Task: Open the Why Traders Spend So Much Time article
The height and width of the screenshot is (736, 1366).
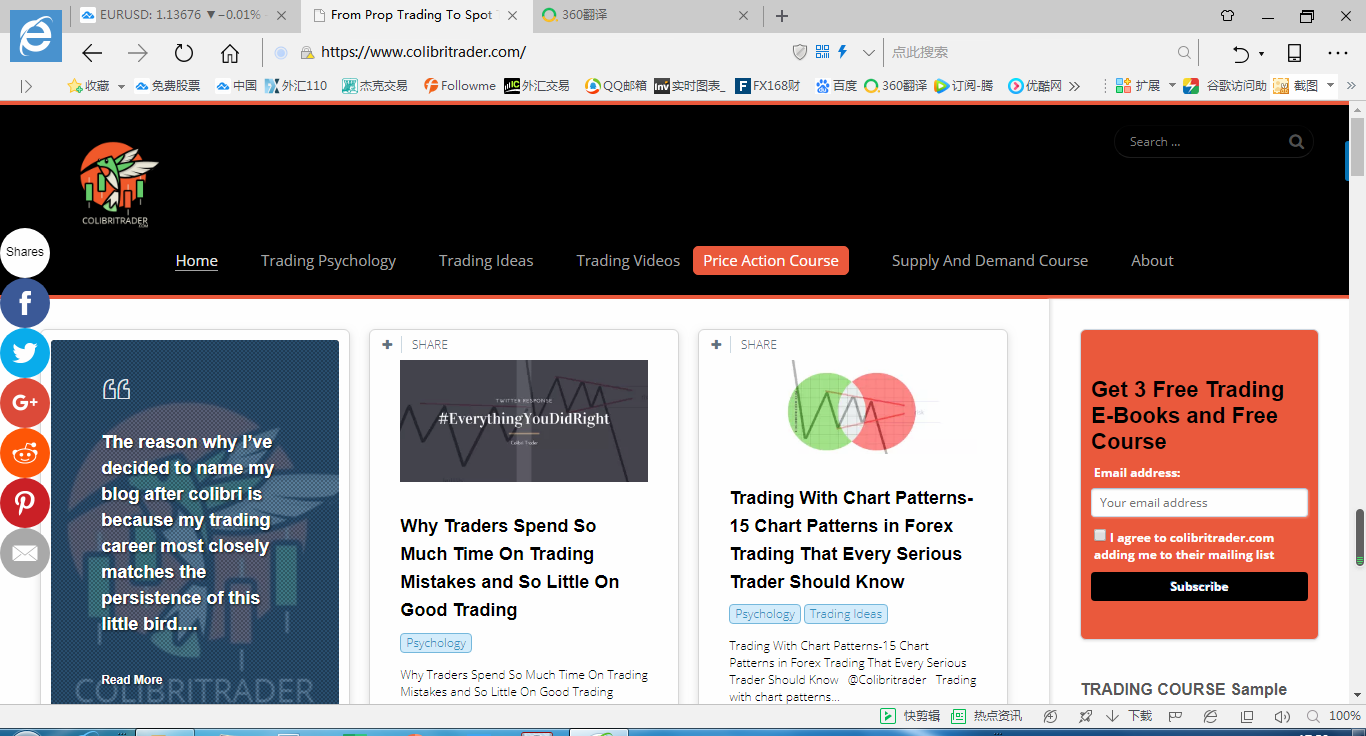Action: [510, 568]
